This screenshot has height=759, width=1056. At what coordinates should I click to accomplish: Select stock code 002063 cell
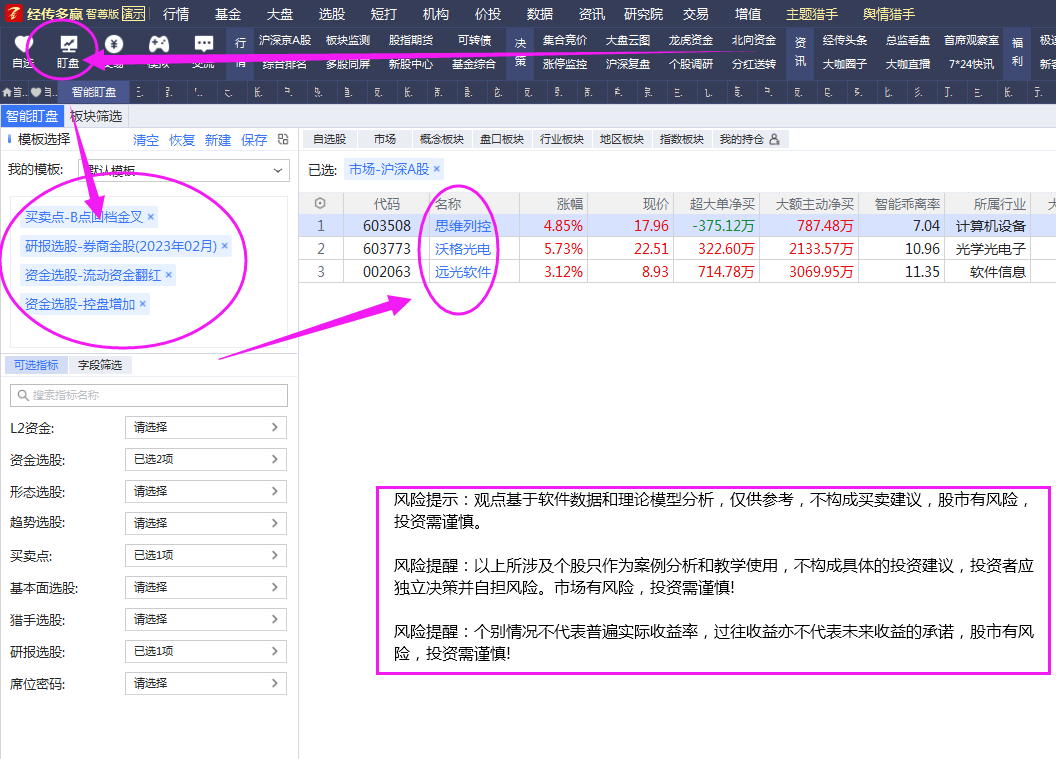(387, 272)
